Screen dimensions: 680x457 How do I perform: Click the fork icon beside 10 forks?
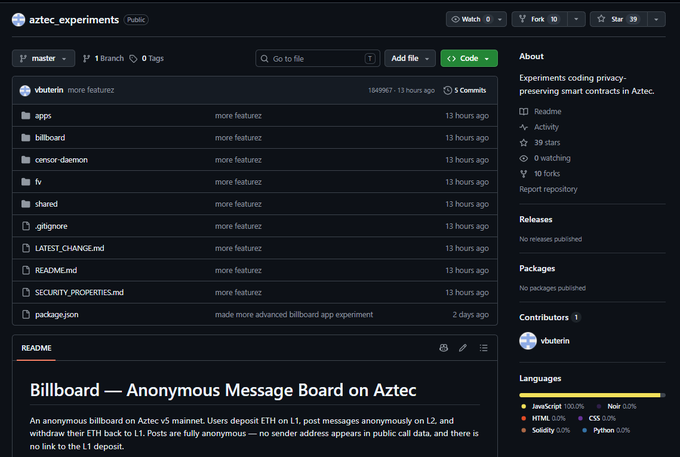[523, 174]
